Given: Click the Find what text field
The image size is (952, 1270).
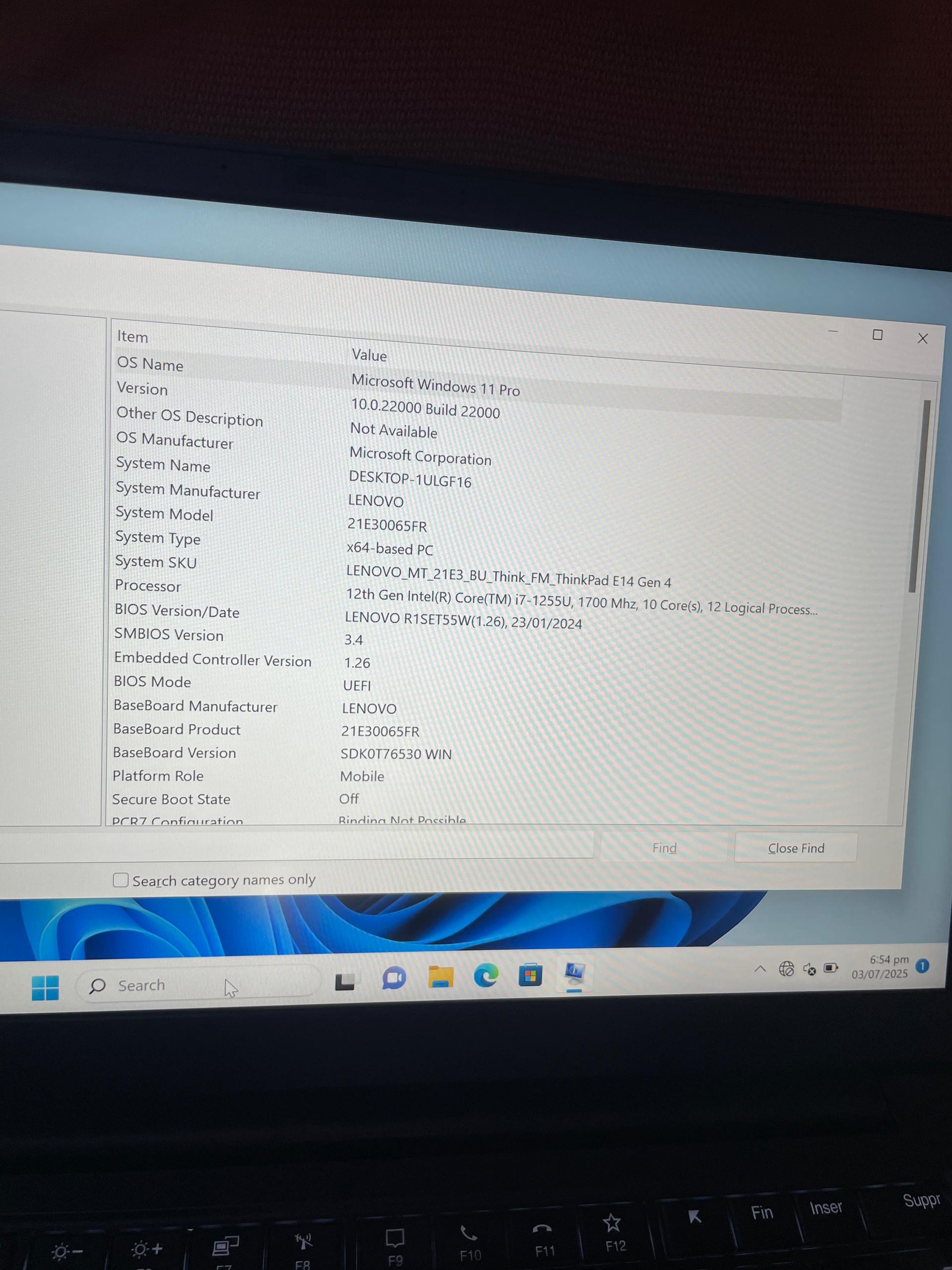Looking at the screenshot, I should point(296,846).
